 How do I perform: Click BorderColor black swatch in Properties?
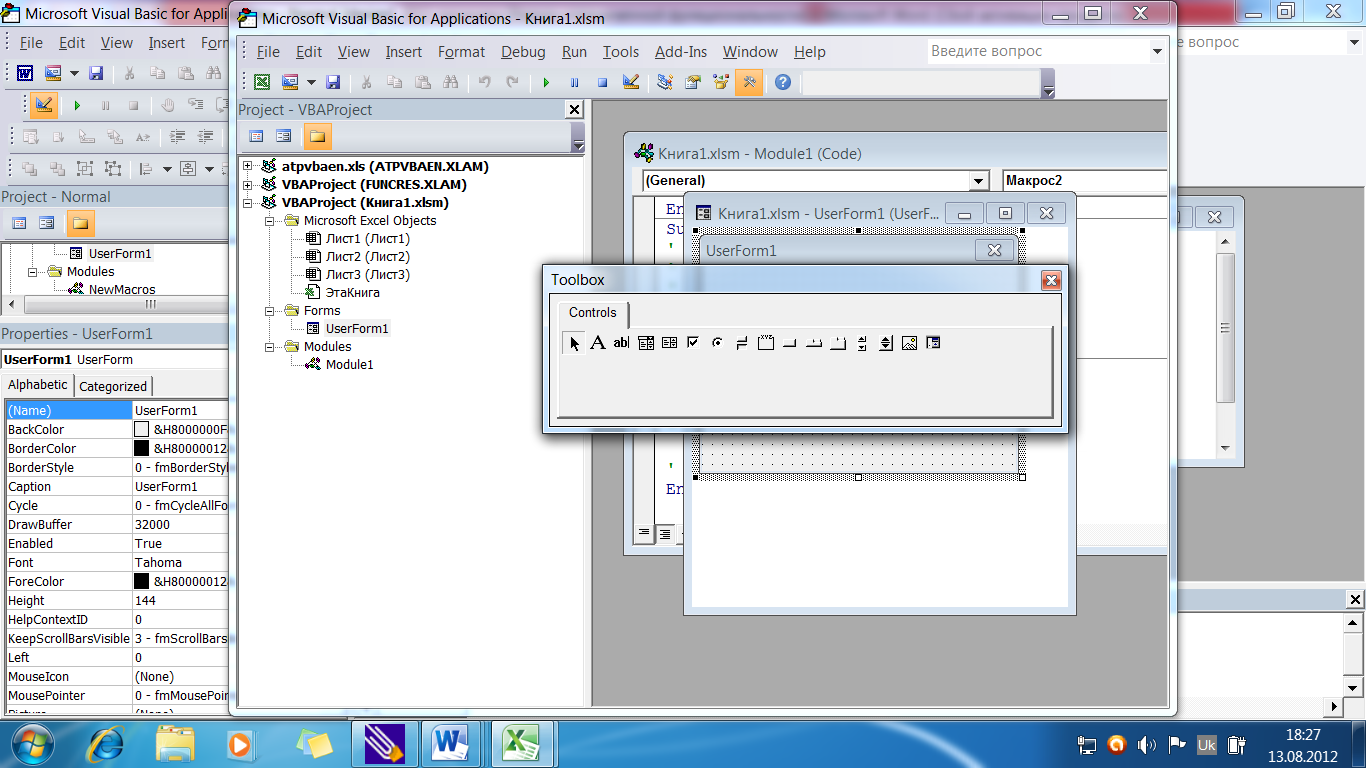point(142,448)
